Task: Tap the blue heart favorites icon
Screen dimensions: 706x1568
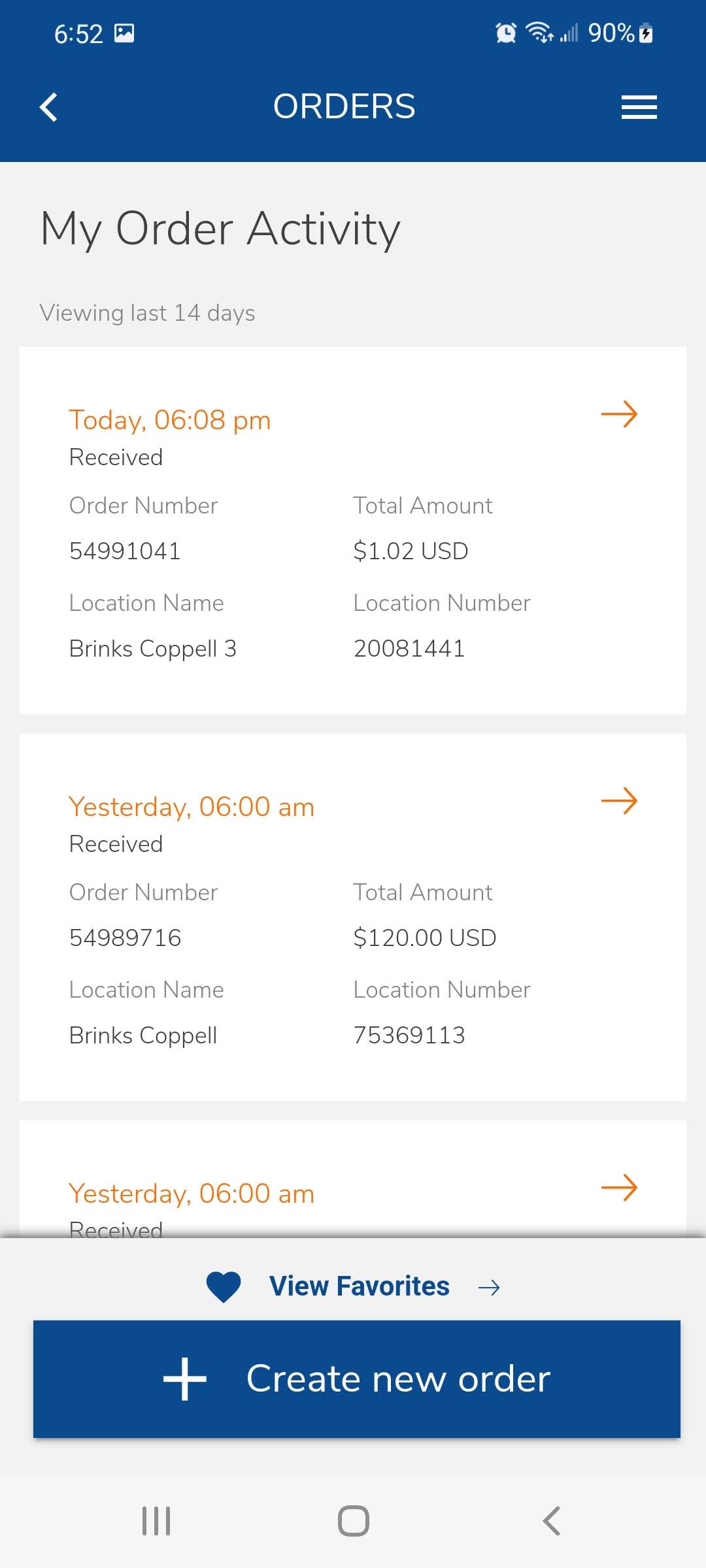Action: (x=224, y=1287)
